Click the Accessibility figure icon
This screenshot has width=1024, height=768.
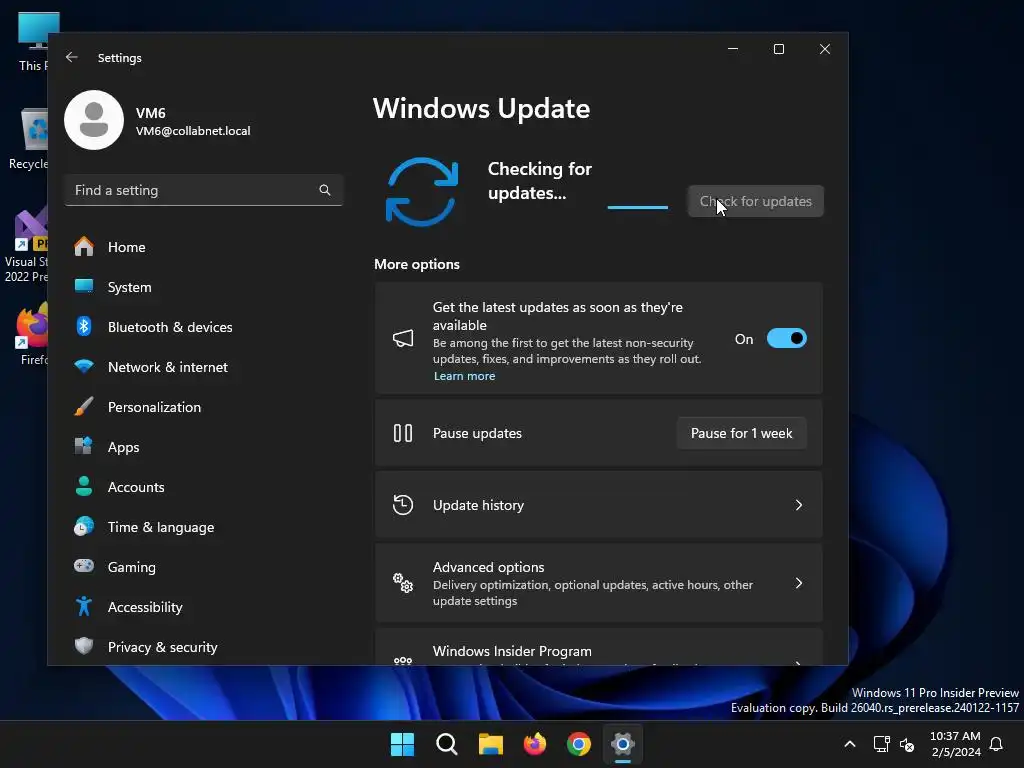[x=84, y=607]
